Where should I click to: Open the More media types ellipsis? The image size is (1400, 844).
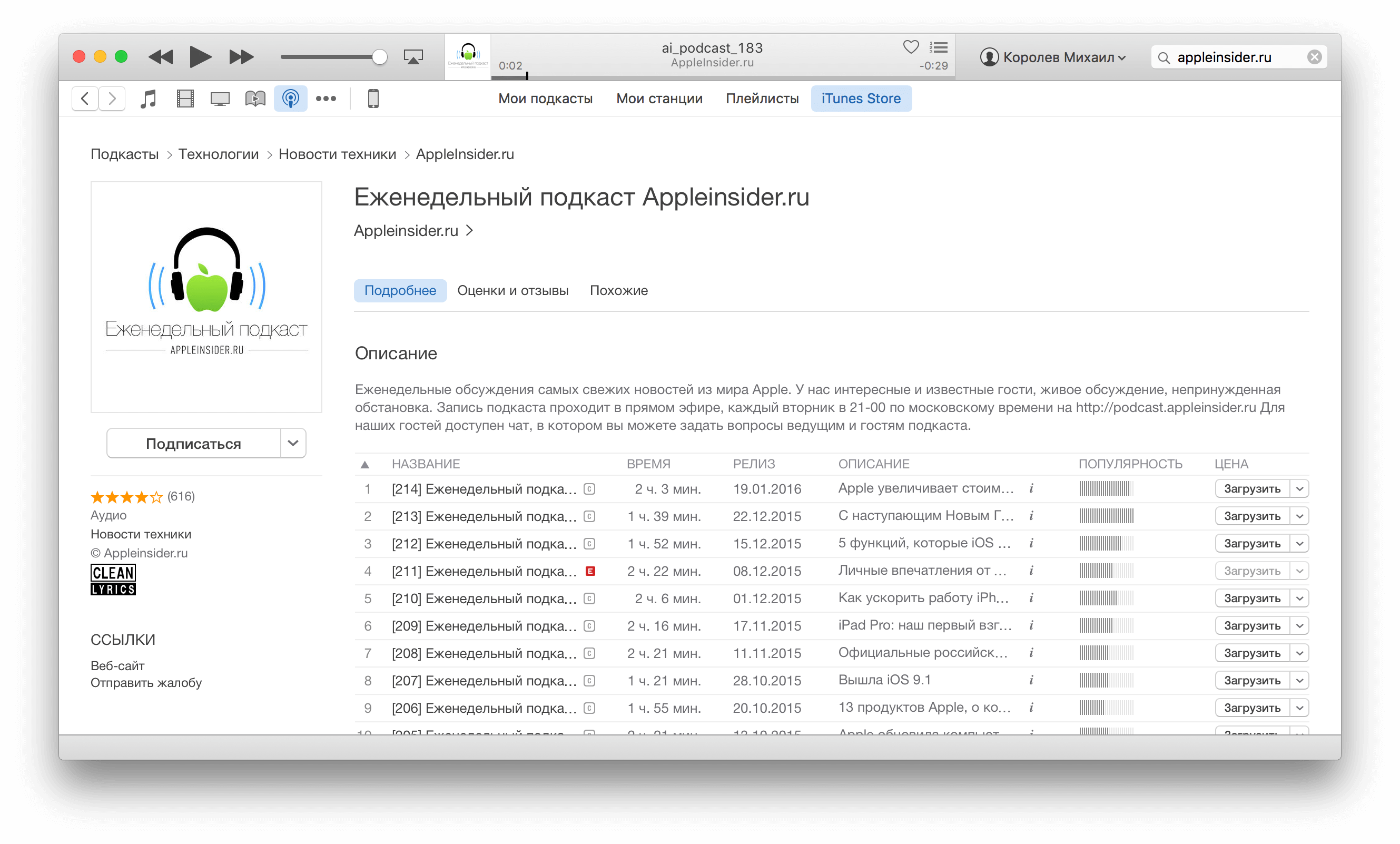click(326, 99)
